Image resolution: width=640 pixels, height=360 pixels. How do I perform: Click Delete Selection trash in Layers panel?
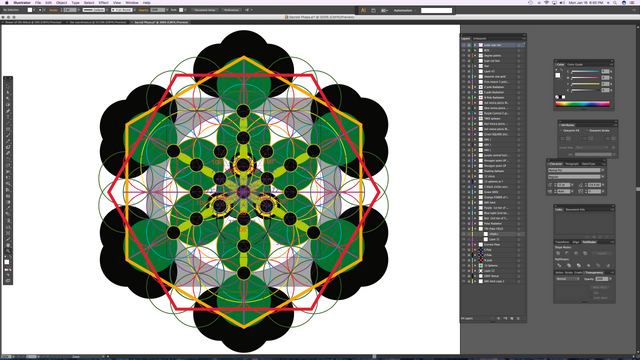pyautogui.click(x=518, y=318)
